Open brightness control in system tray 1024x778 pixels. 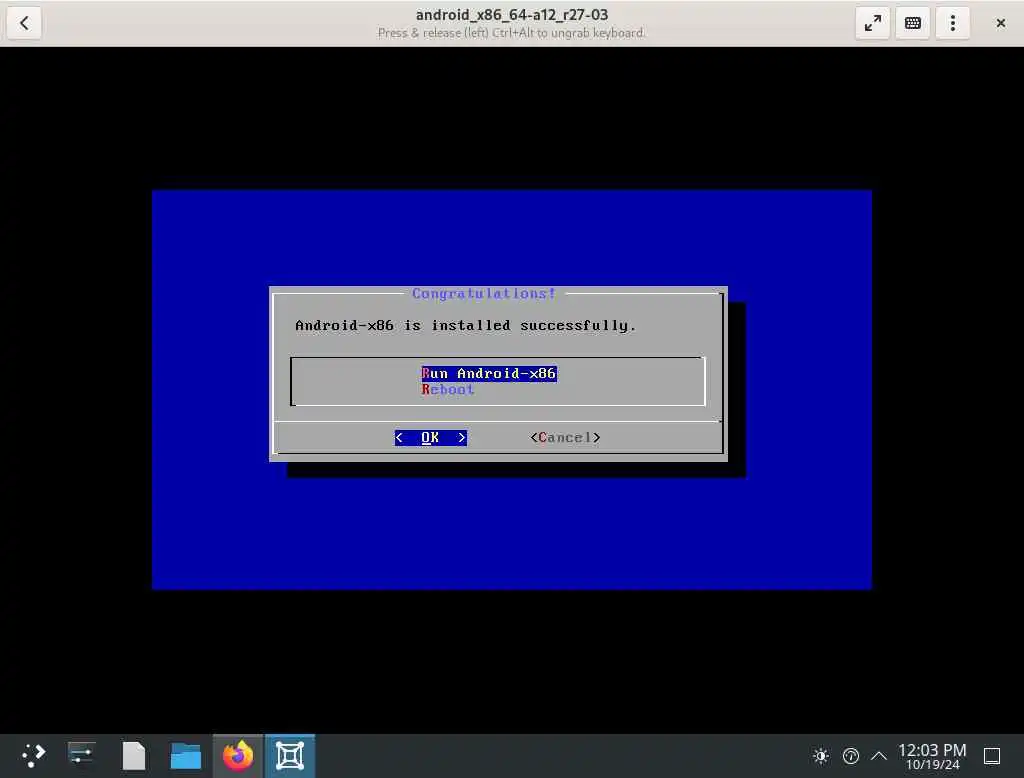coord(821,756)
